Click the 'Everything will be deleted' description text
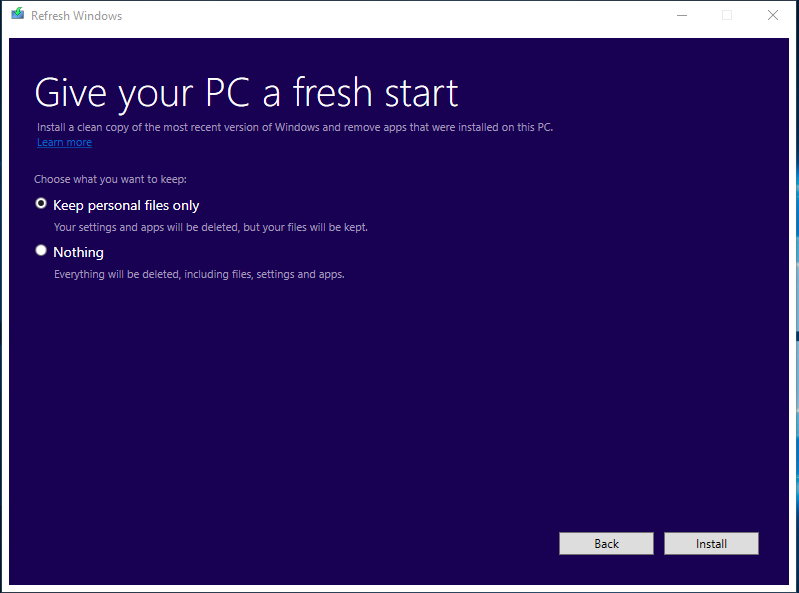799x593 pixels. (199, 274)
